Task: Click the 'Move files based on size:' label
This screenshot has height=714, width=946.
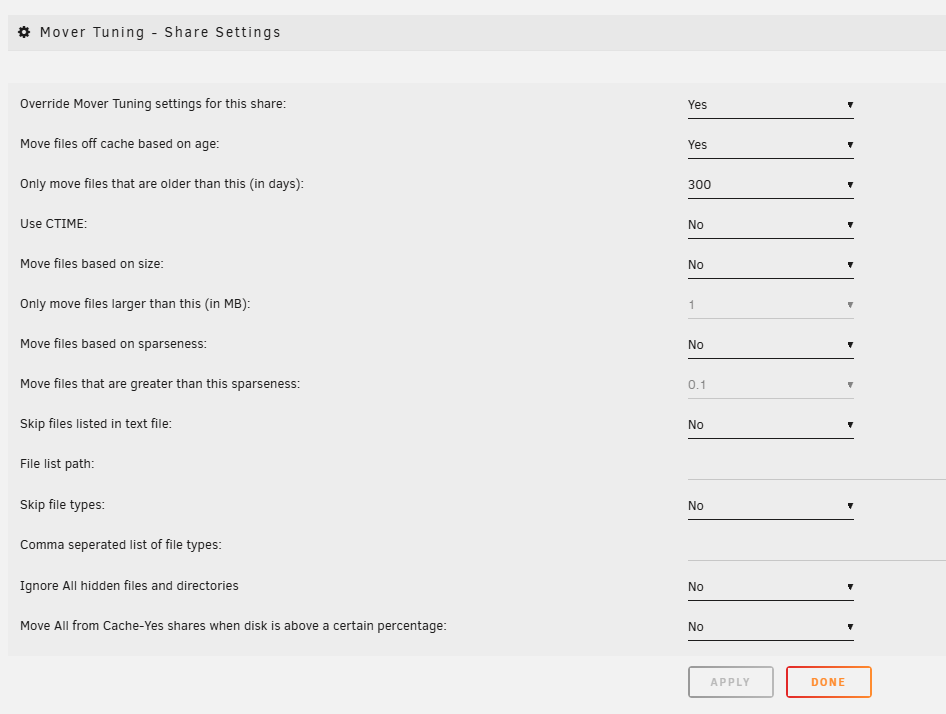Action: point(92,264)
